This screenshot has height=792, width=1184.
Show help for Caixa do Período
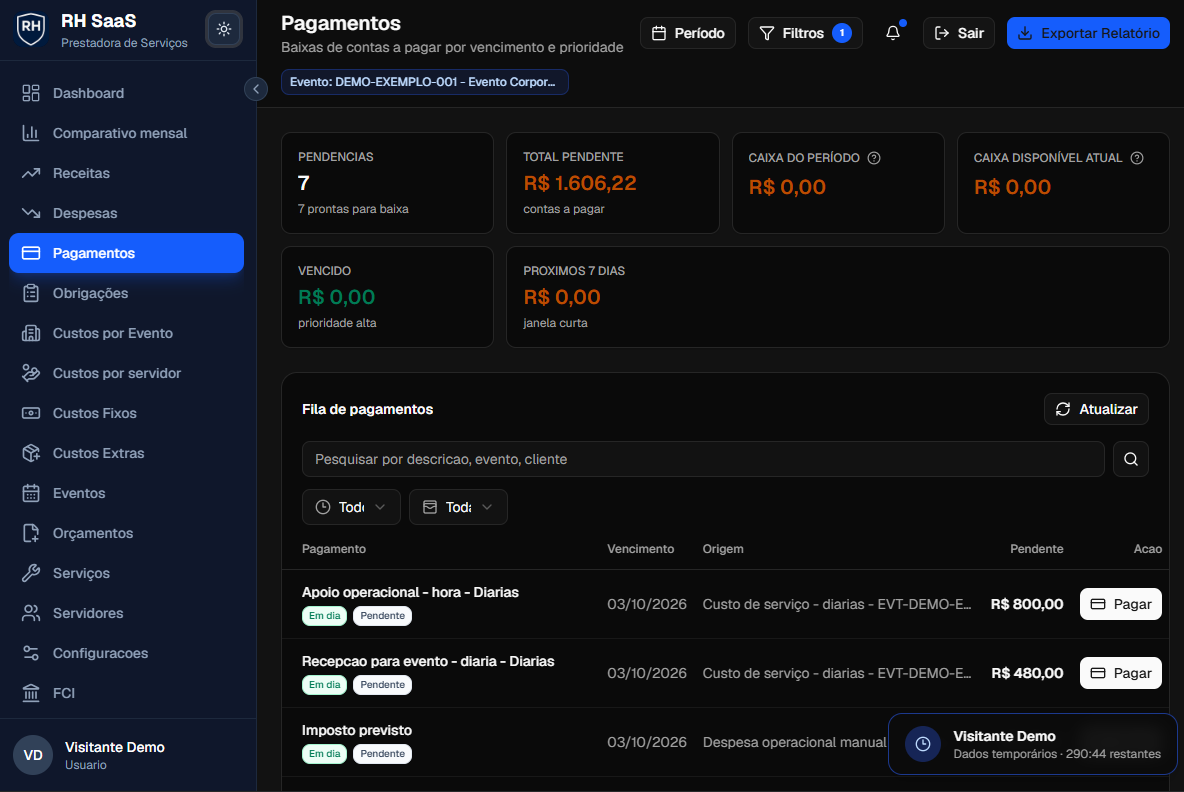[x=874, y=158]
